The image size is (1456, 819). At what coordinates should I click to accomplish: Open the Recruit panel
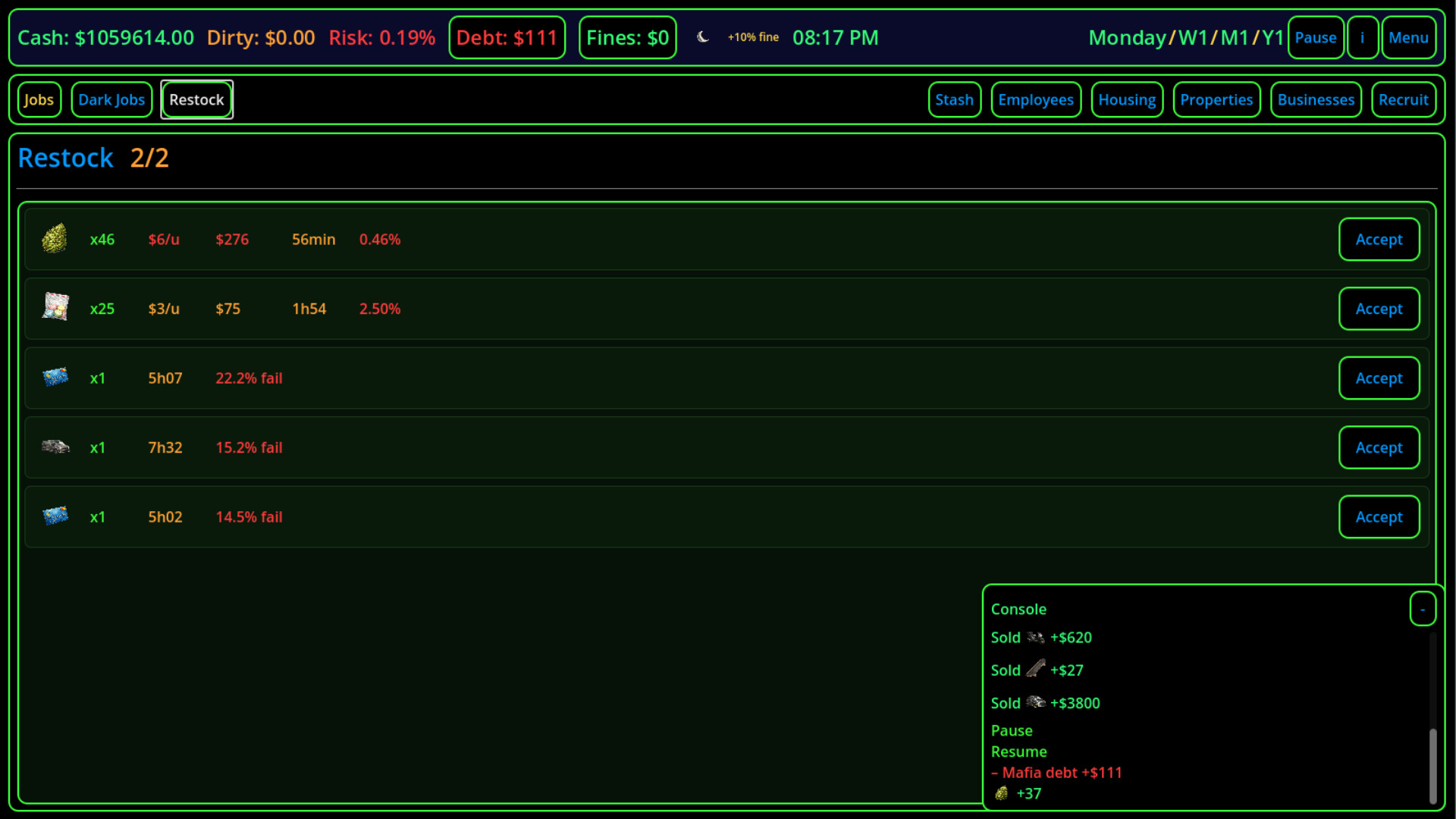coord(1403,100)
